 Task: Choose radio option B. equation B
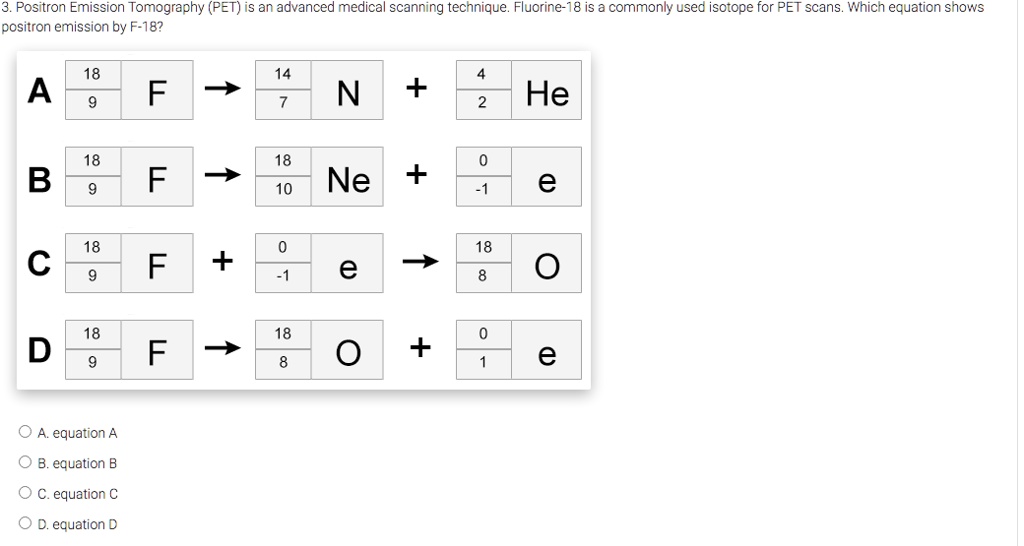[x=25, y=462]
